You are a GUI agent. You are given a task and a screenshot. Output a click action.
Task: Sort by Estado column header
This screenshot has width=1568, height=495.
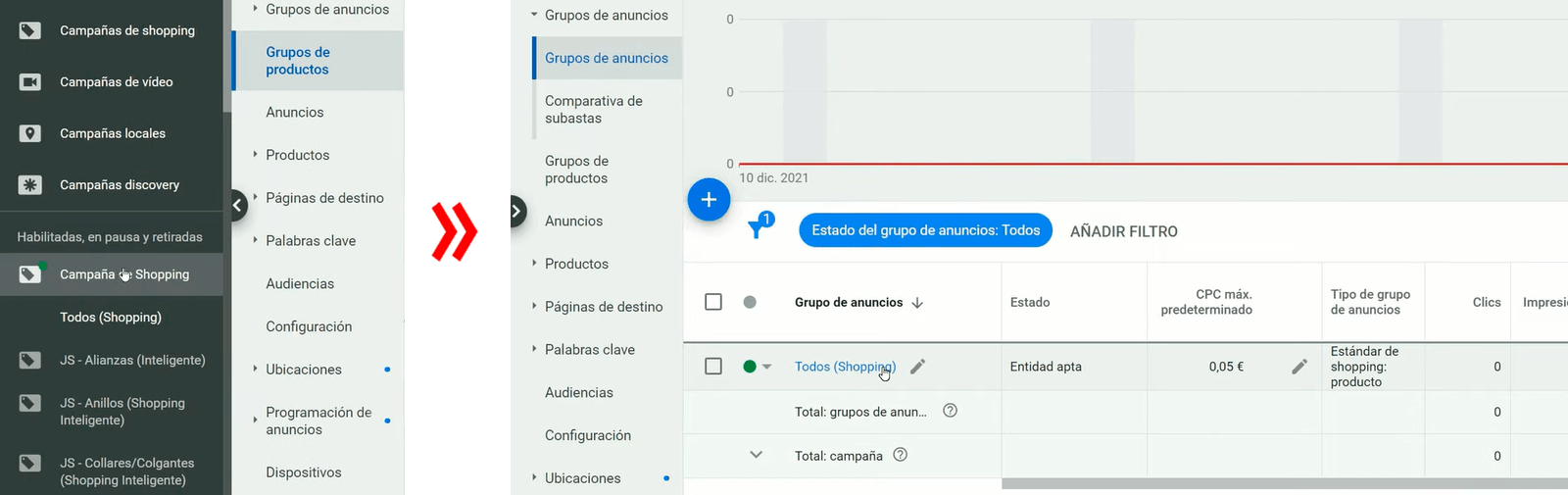pos(1030,302)
